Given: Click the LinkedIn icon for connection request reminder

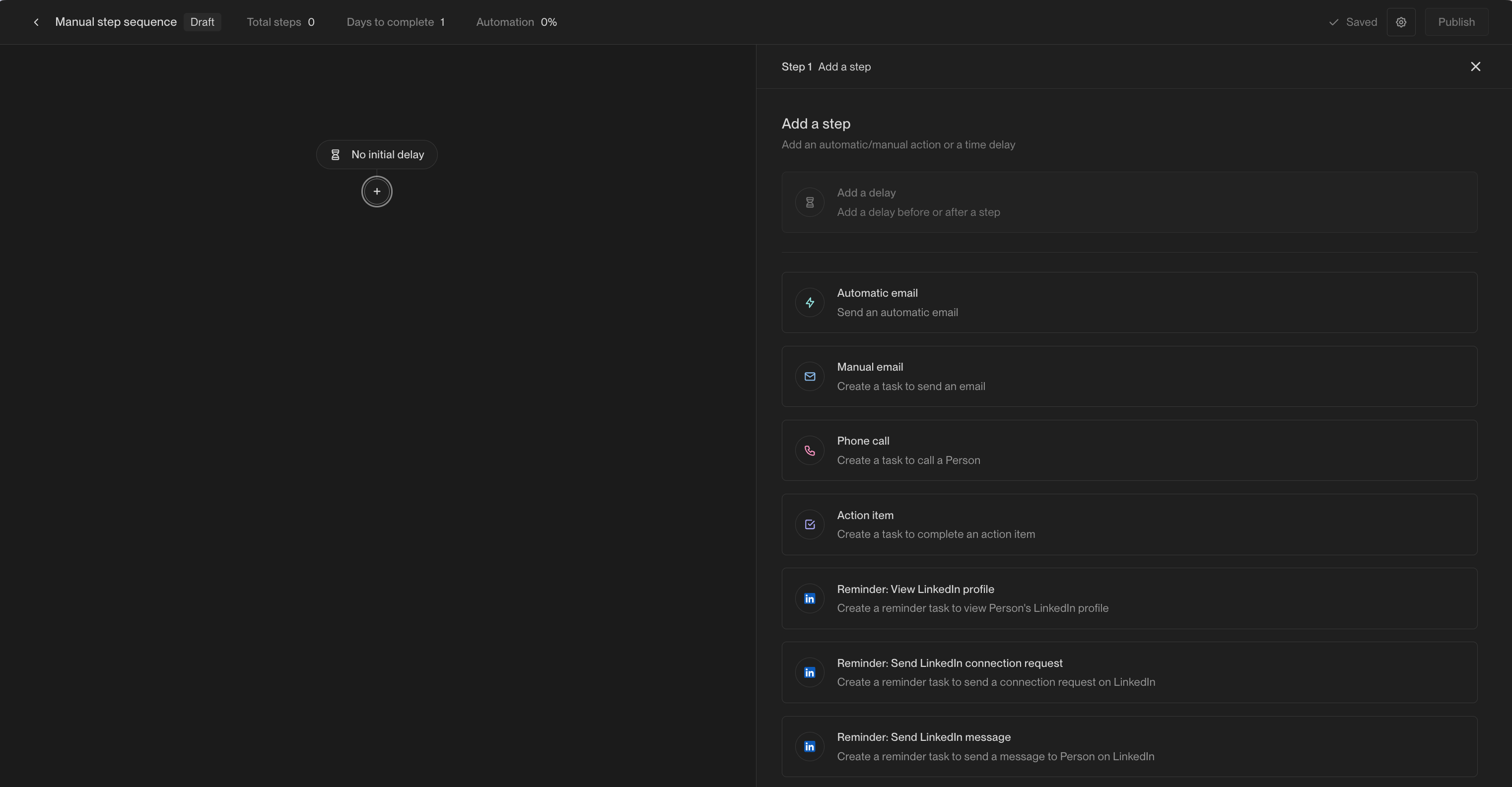Looking at the screenshot, I should click(x=810, y=672).
